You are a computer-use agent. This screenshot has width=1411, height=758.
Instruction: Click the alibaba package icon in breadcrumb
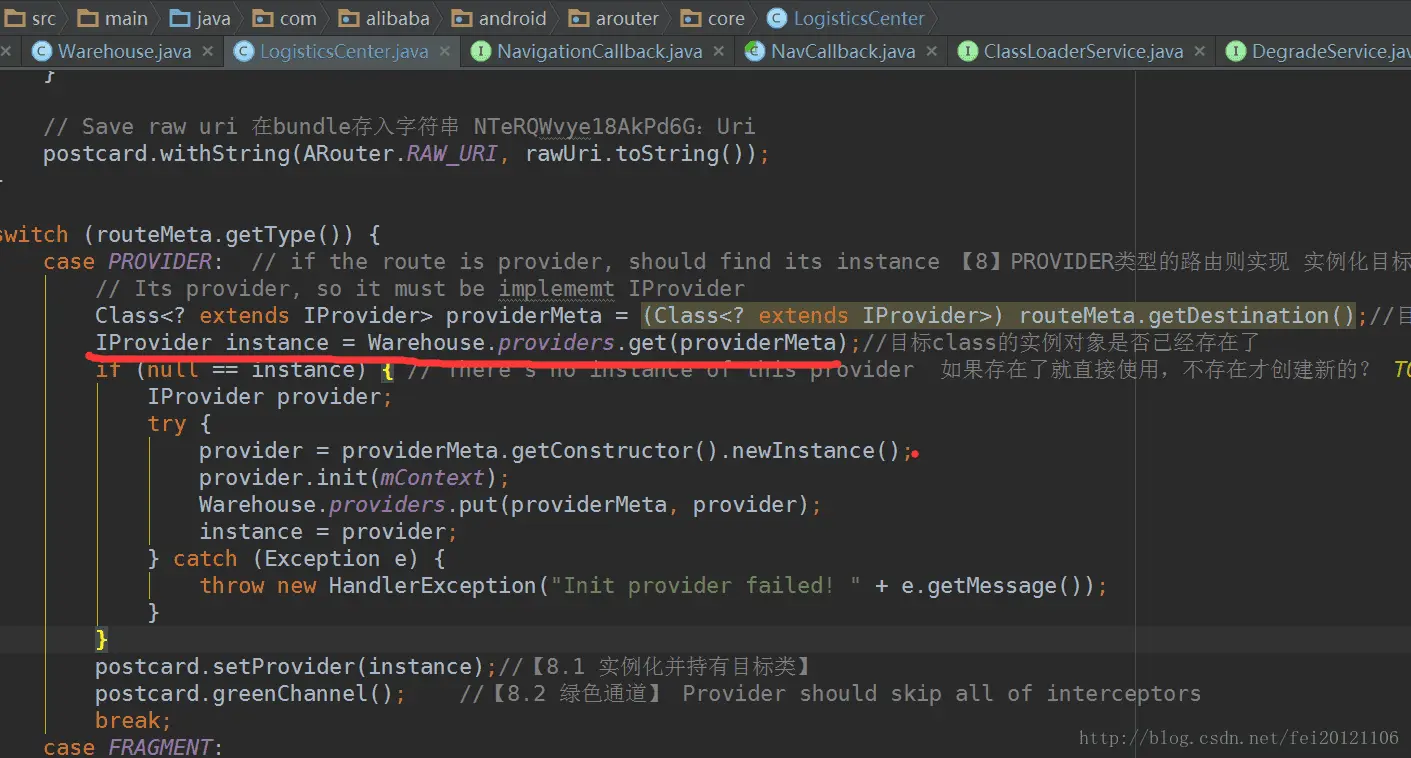(348, 18)
